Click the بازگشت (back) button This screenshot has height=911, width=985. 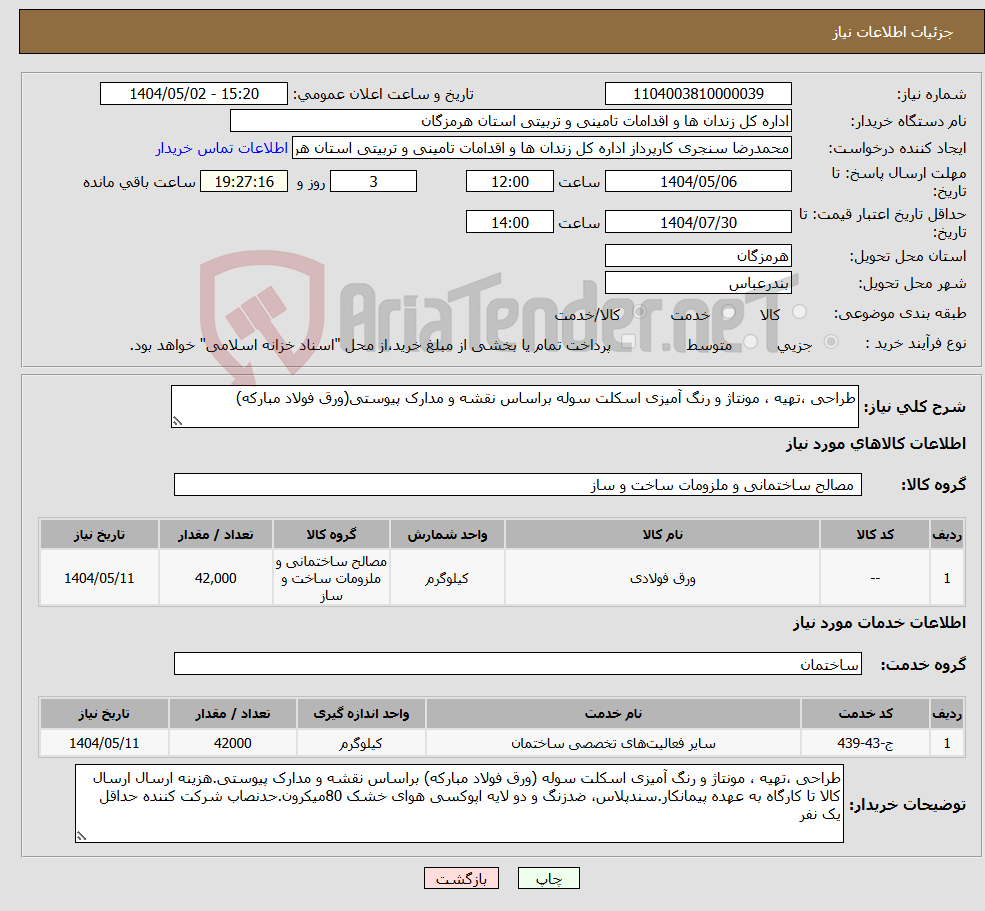coord(461,878)
